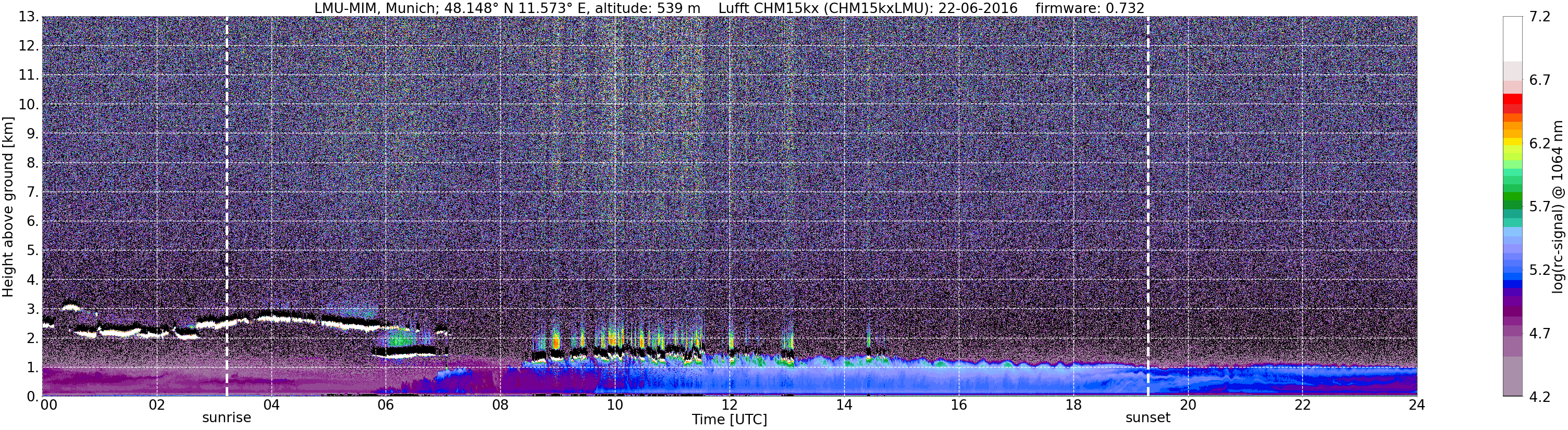
Task: Click the y-axis tick label "5."
Action: click(32, 250)
